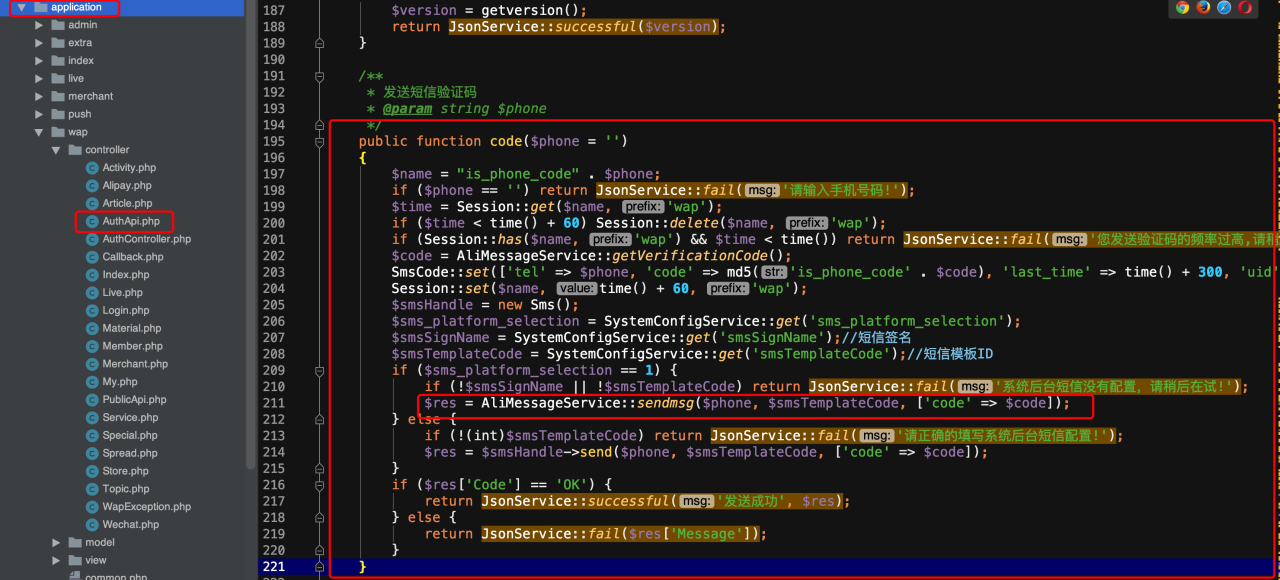The width and height of the screenshot is (1280, 580).
Task: Collapse the application folder arrow
Action: pos(21,7)
